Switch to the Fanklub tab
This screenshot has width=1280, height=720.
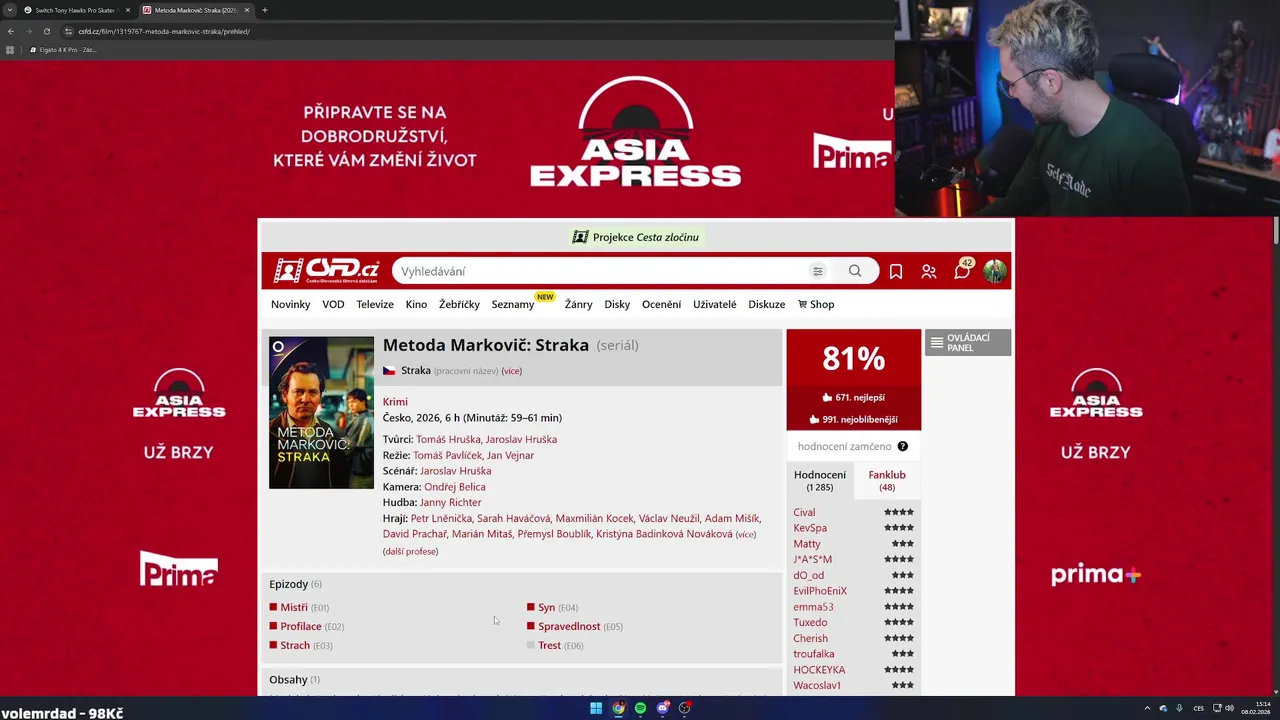click(x=887, y=481)
